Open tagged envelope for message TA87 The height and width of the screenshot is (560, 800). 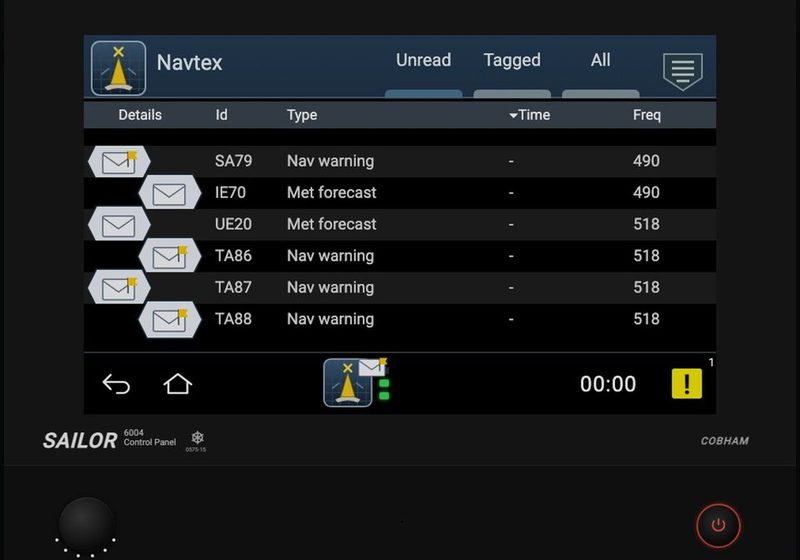click(x=119, y=288)
